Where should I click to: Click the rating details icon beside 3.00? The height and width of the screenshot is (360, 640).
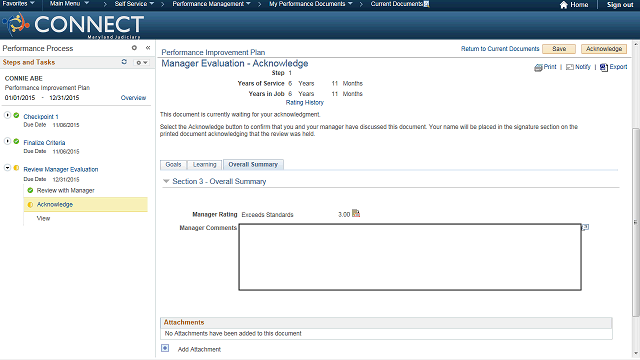click(x=356, y=213)
